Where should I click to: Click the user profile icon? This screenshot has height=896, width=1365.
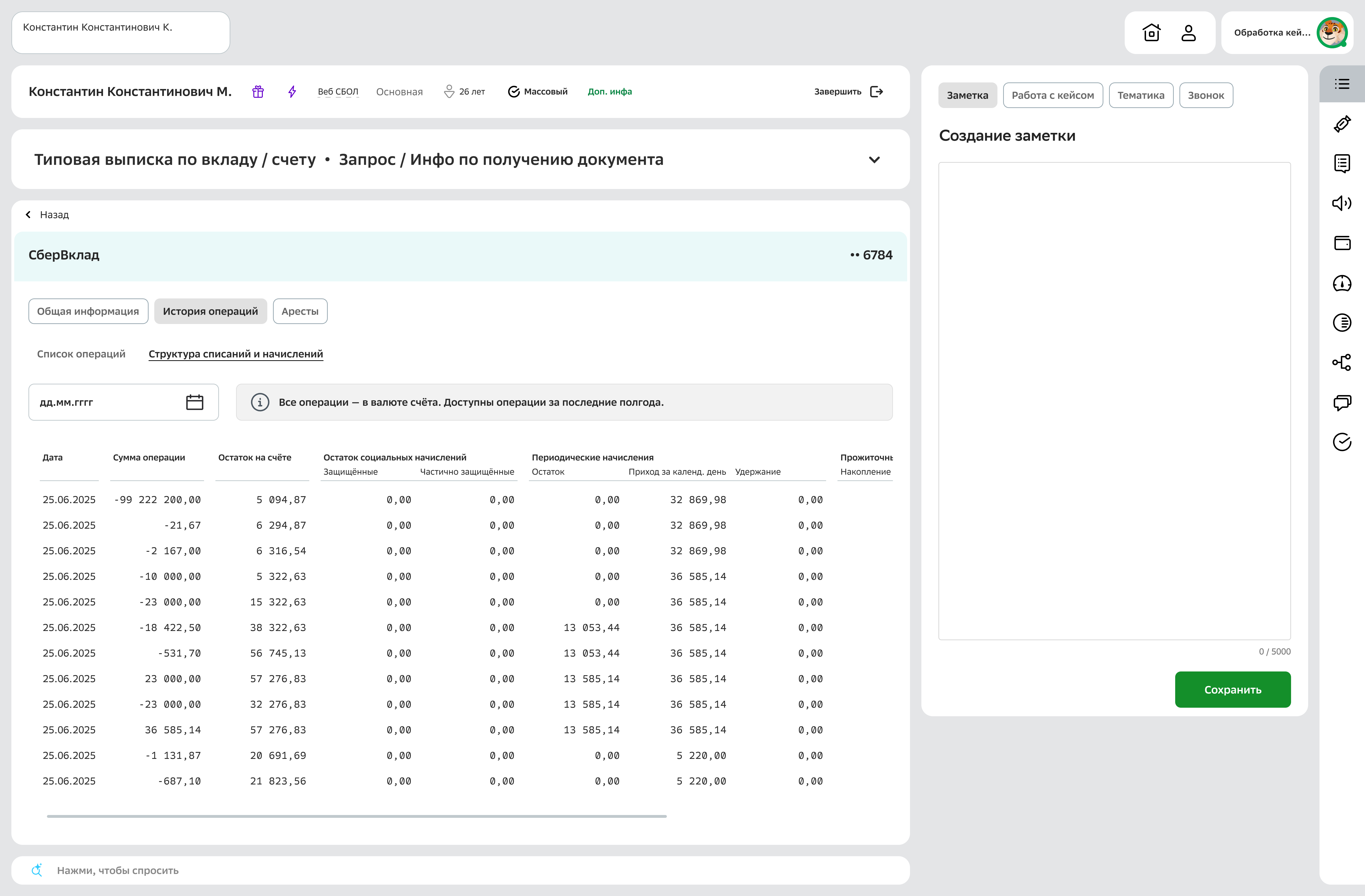point(1188,33)
